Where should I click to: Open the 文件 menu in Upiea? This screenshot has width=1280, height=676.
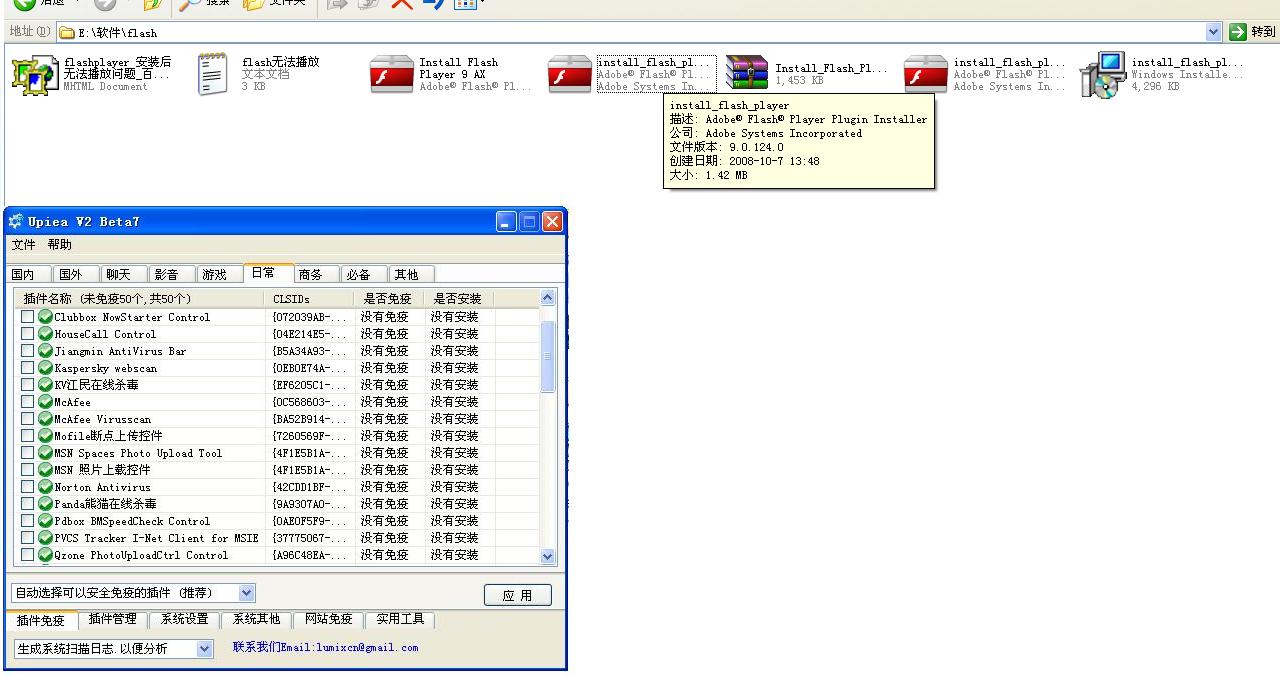23,245
